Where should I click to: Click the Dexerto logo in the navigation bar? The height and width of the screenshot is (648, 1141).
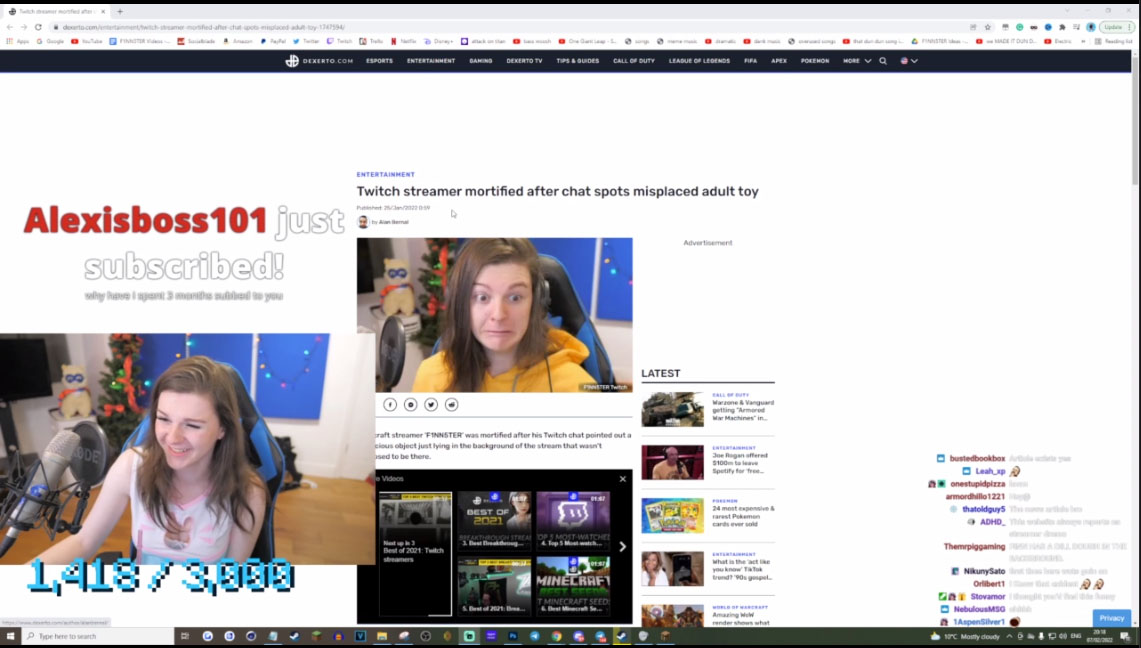coord(319,61)
